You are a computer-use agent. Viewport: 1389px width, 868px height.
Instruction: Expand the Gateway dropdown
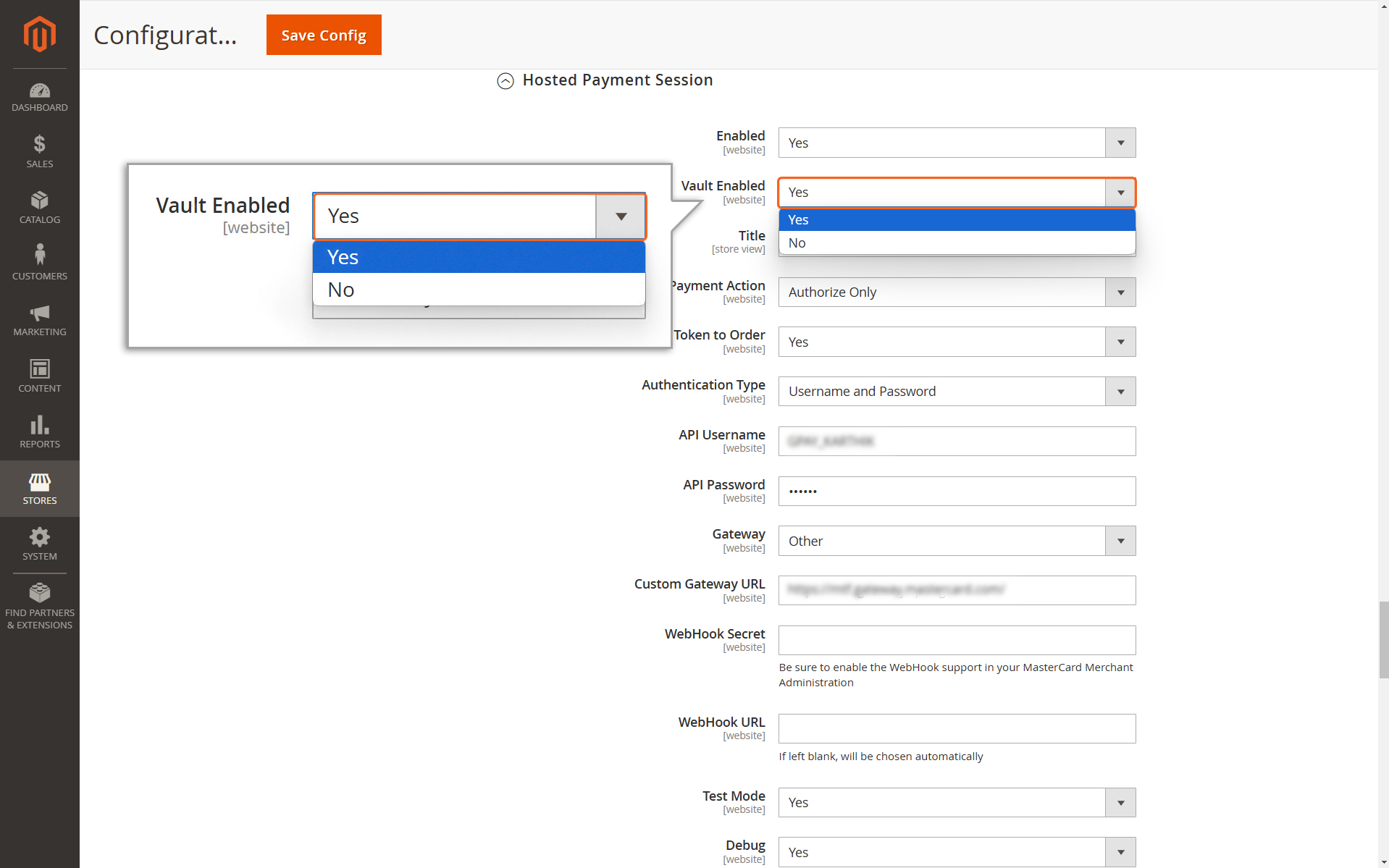point(957,542)
